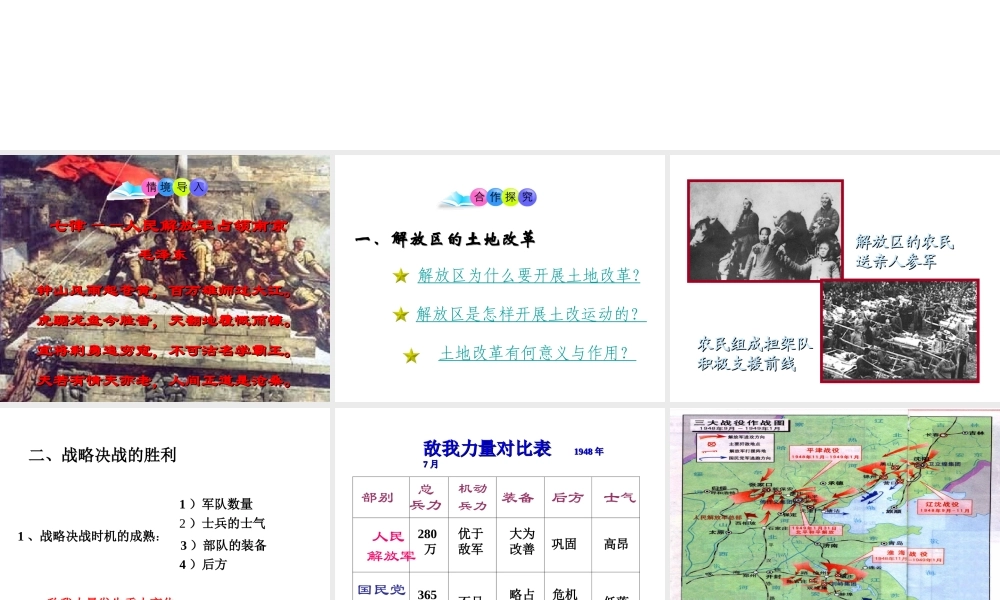This screenshot has height=600, width=1000.
Task: Click table header 士气
Action: click(619, 497)
